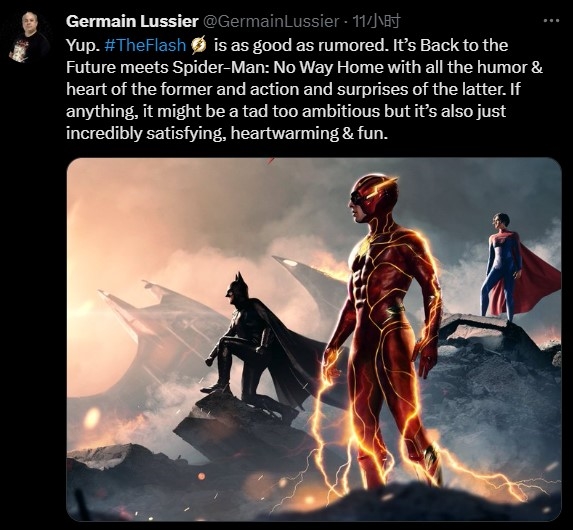Click the Flash's lightning chest emblem
This screenshot has width=573, height=530.
364,247
